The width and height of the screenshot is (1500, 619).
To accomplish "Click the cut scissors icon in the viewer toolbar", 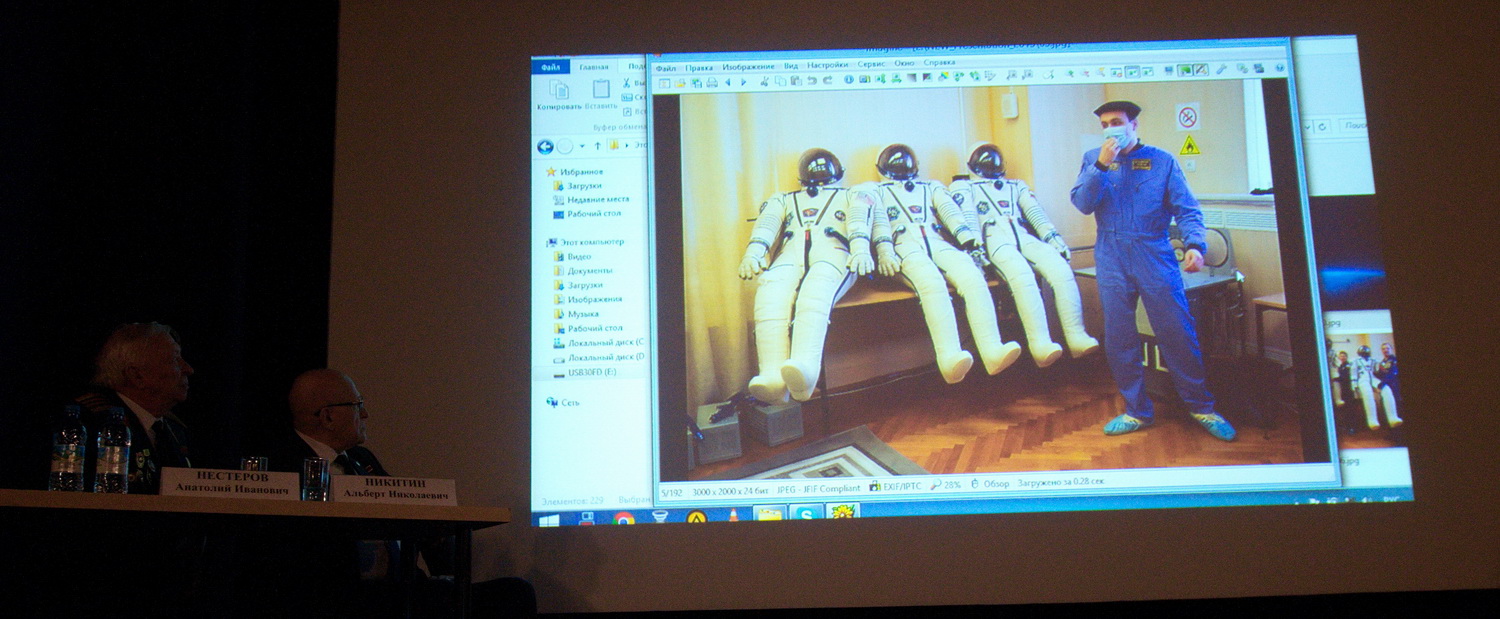I will click(765, 81).
